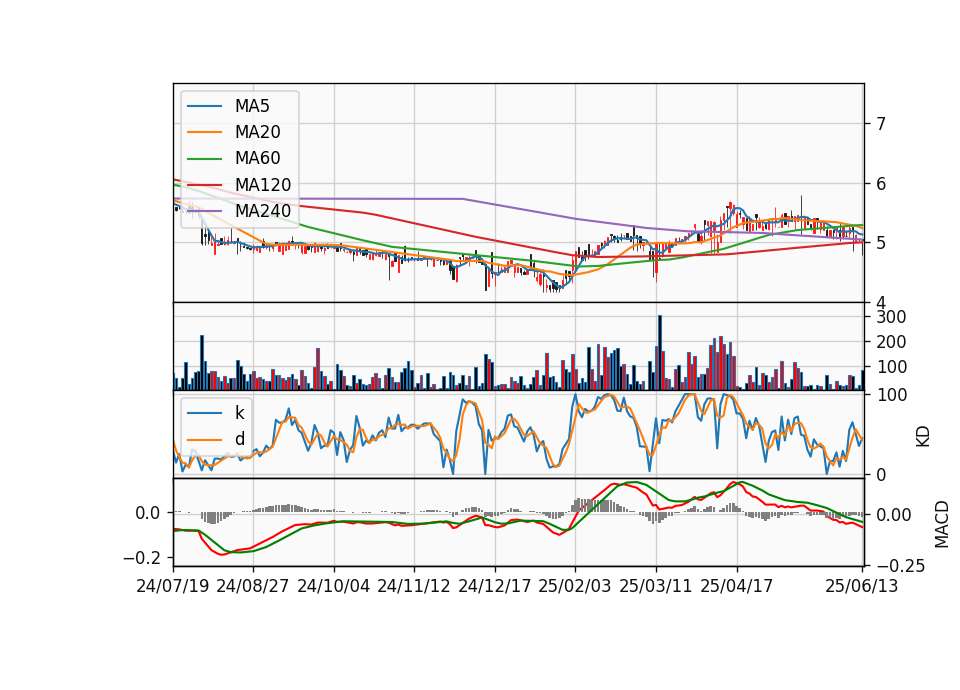Viewport: 960px width, 690px height.
Task: Click the price axis value 5
Action: coord(881,243)
